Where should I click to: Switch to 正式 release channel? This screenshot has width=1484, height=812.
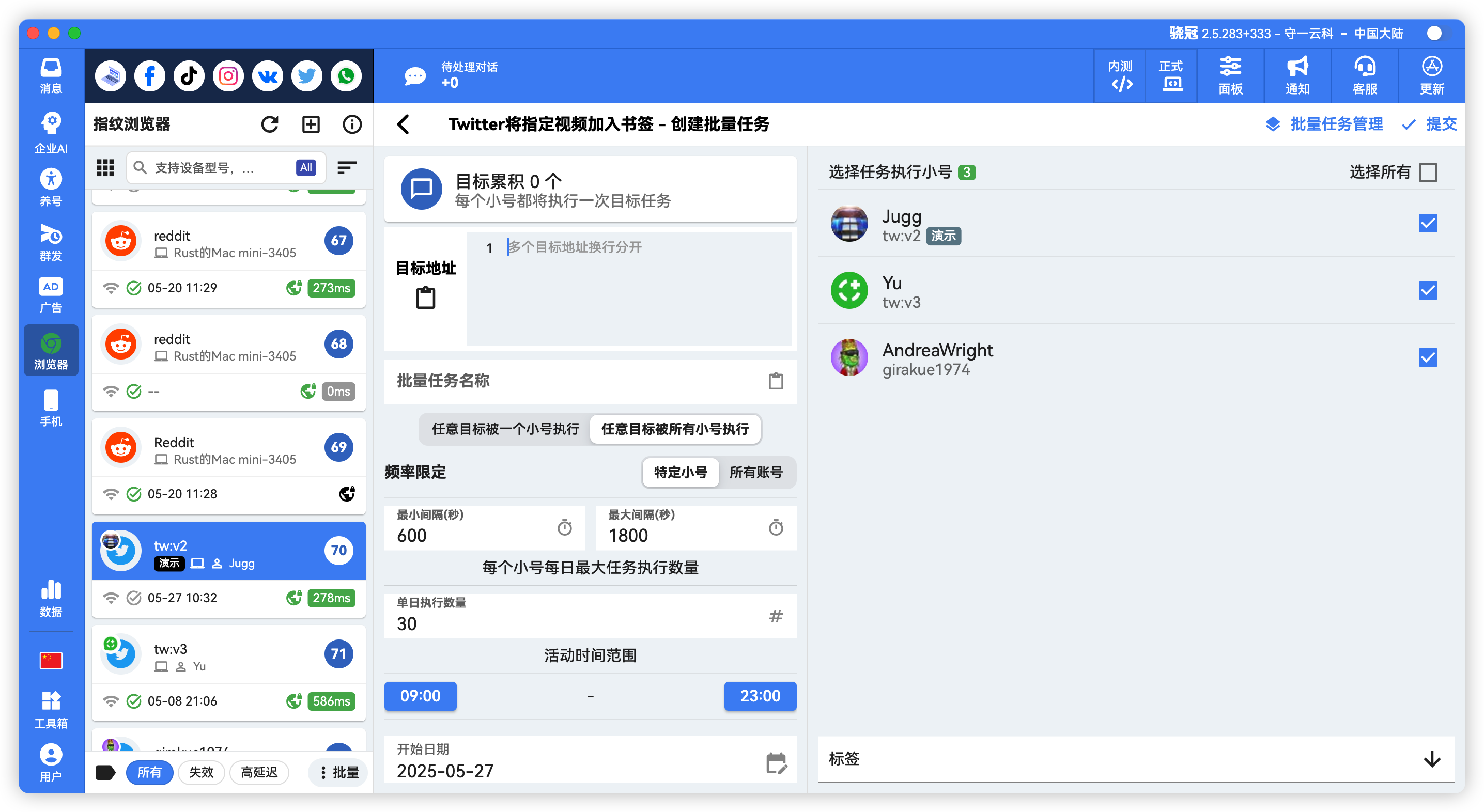1171,75
